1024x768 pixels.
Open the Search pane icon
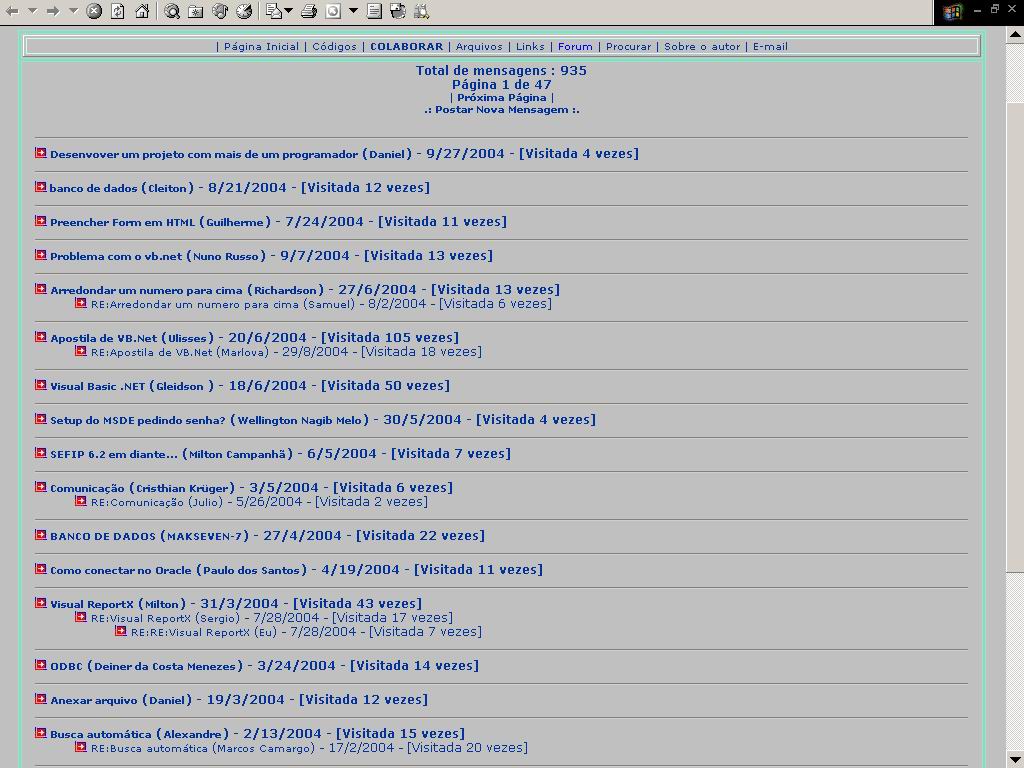[172, 11]
